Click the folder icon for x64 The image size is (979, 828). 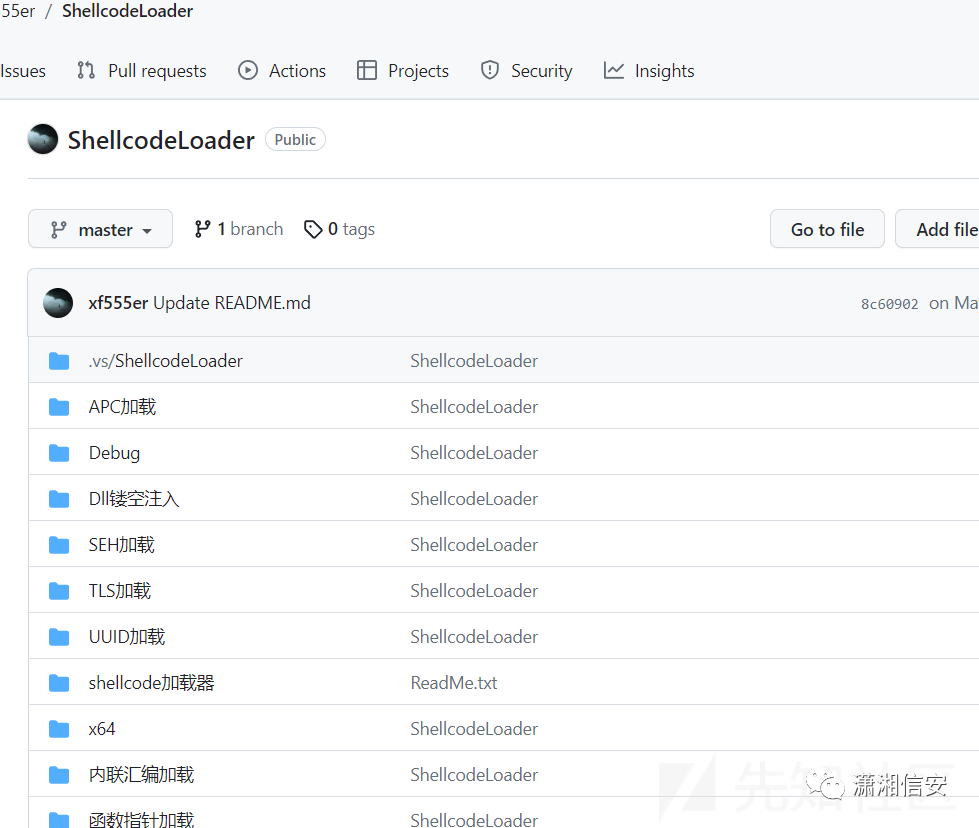59,729
